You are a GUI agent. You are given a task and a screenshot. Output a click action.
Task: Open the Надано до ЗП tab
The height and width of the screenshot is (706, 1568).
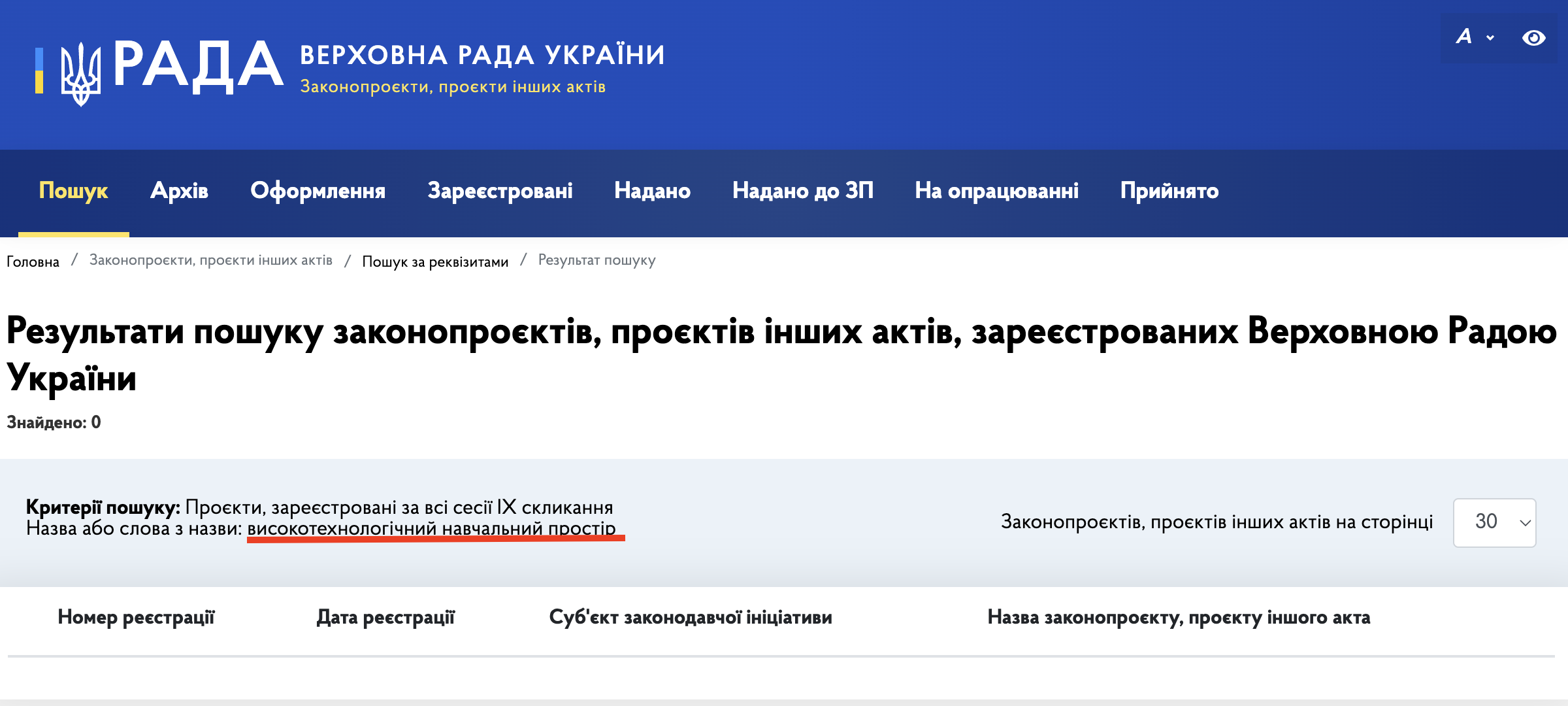tap(803, 190)
